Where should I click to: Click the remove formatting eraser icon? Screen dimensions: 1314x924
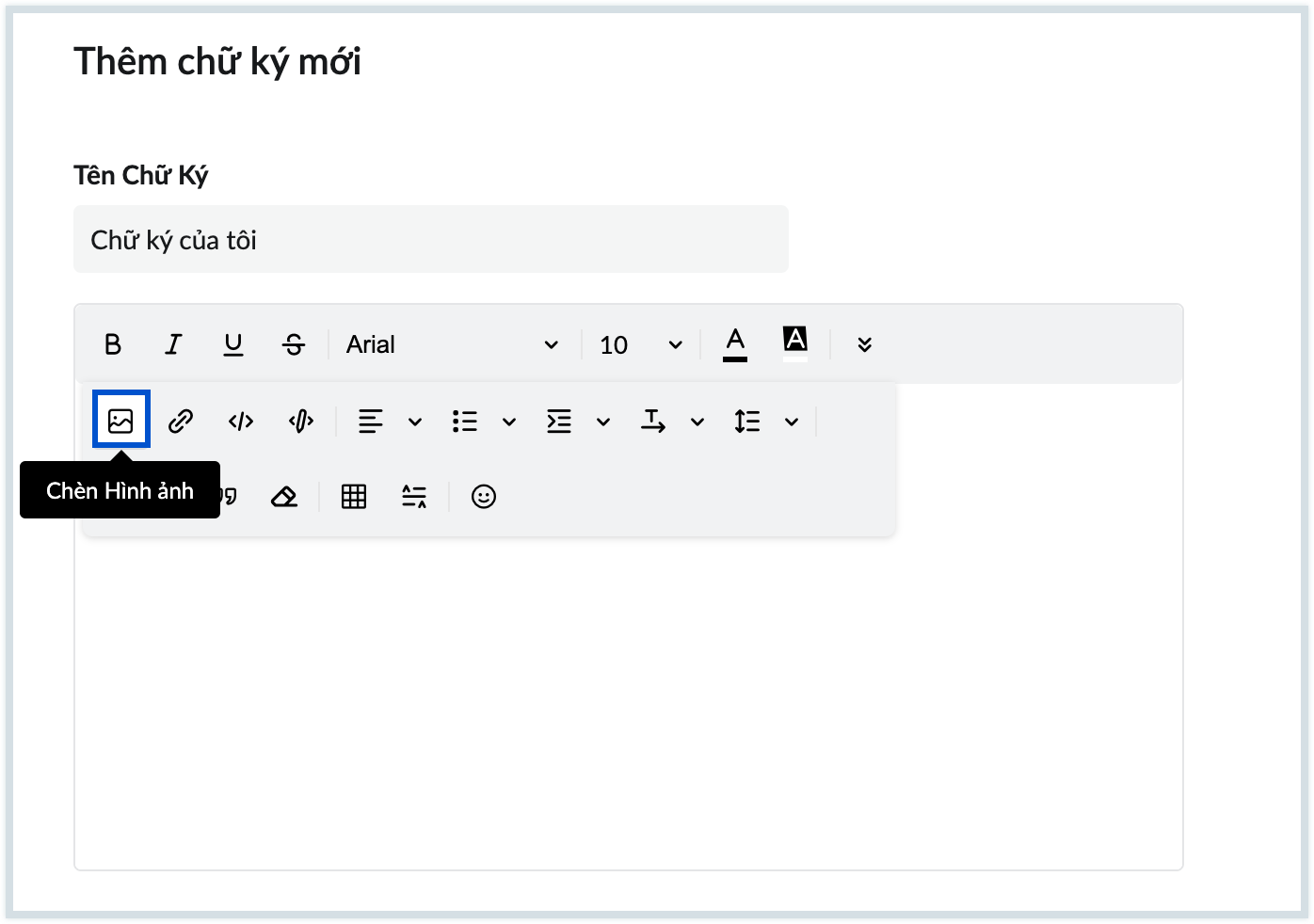point(284,496)
